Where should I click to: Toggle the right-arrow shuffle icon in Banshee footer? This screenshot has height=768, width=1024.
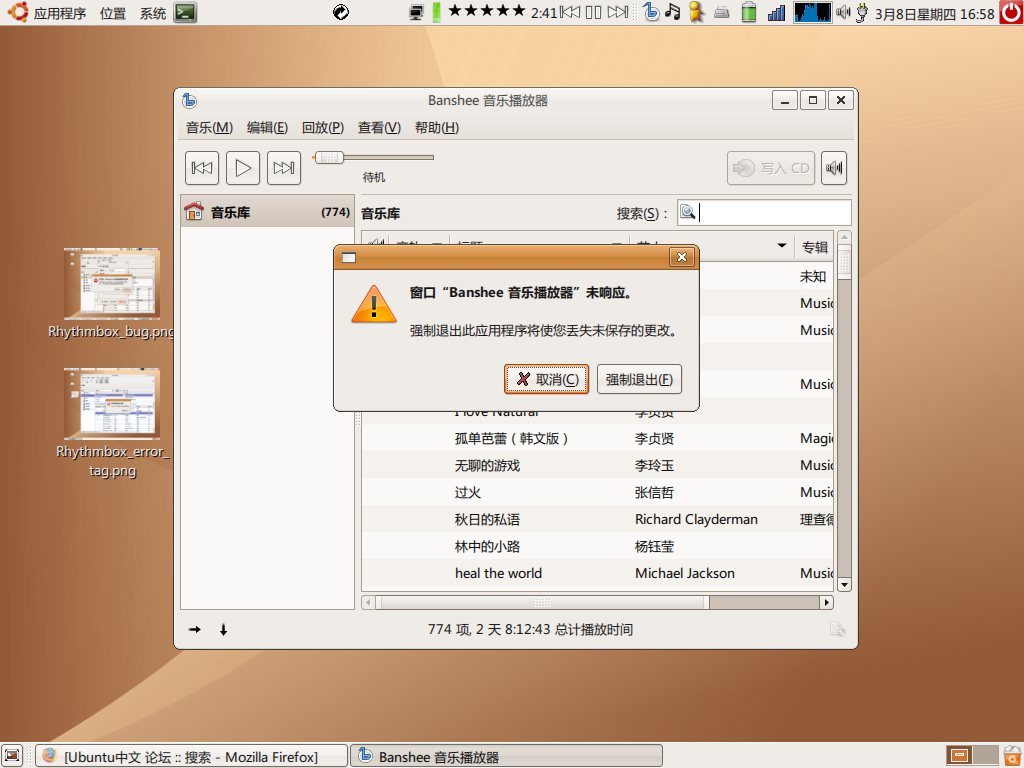point(195,630)
